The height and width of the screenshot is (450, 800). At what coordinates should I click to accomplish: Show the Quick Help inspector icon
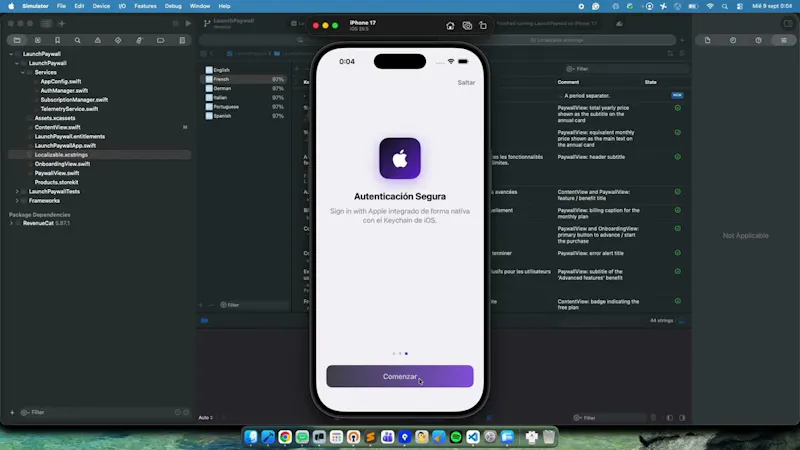click(758, 40)
